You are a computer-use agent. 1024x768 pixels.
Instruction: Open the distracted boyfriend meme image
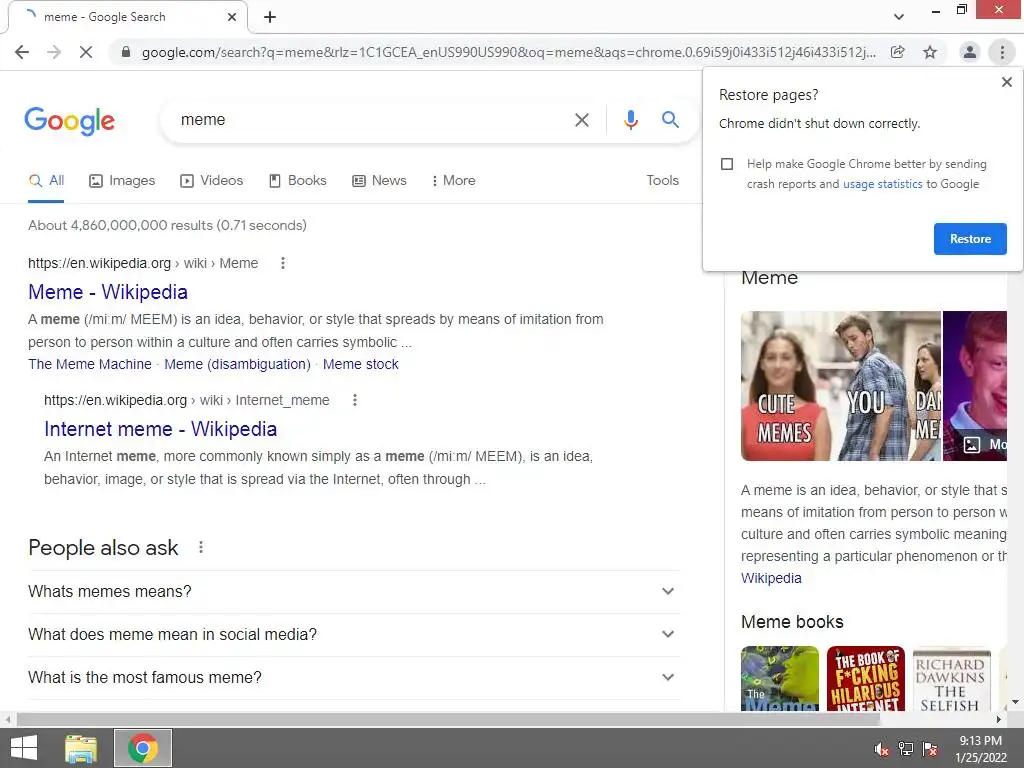pos(841,386)
